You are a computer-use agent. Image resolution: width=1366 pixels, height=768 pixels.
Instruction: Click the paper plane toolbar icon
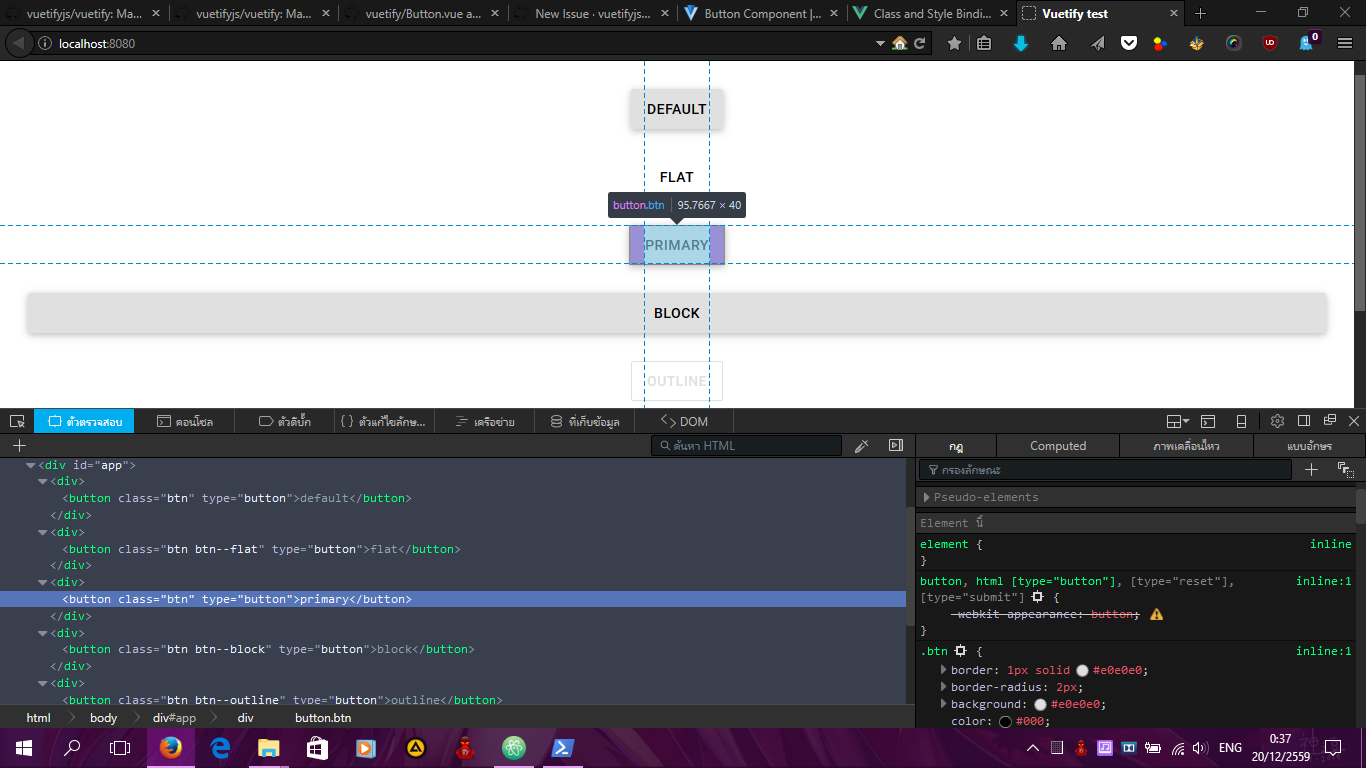point(1098,43)
